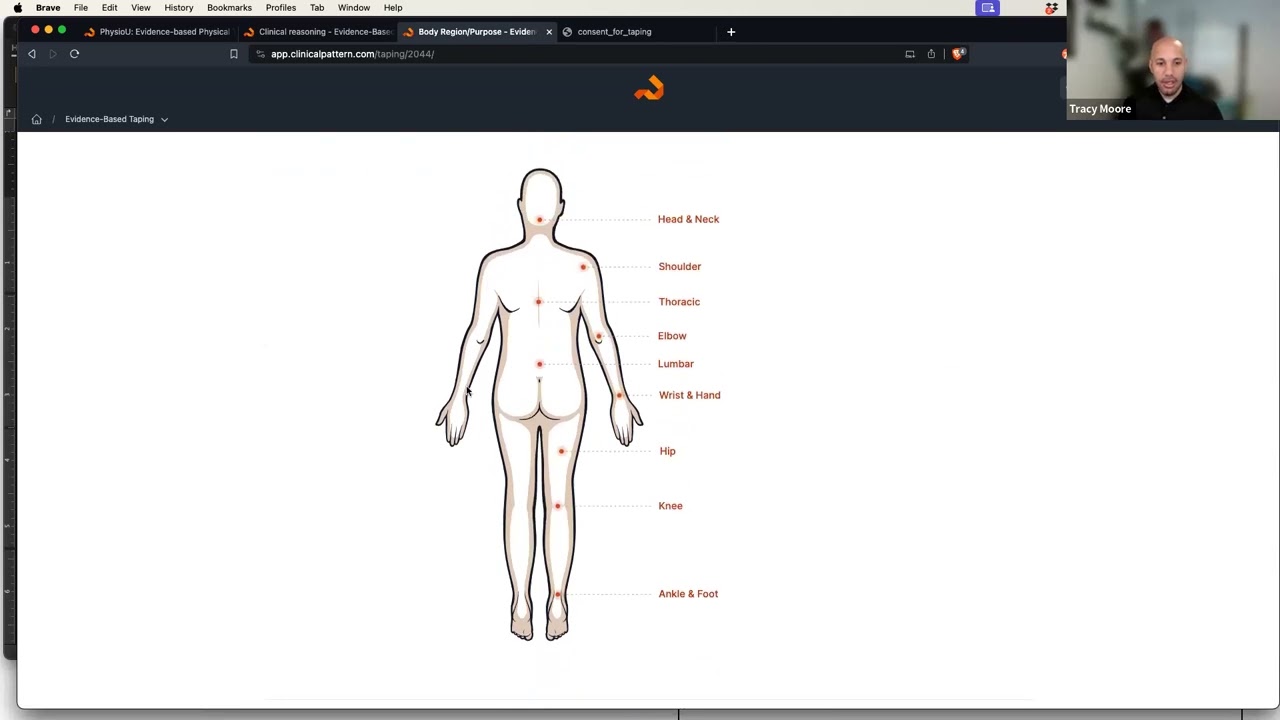Open the Brave Shields panel

(x=957, y=54)
